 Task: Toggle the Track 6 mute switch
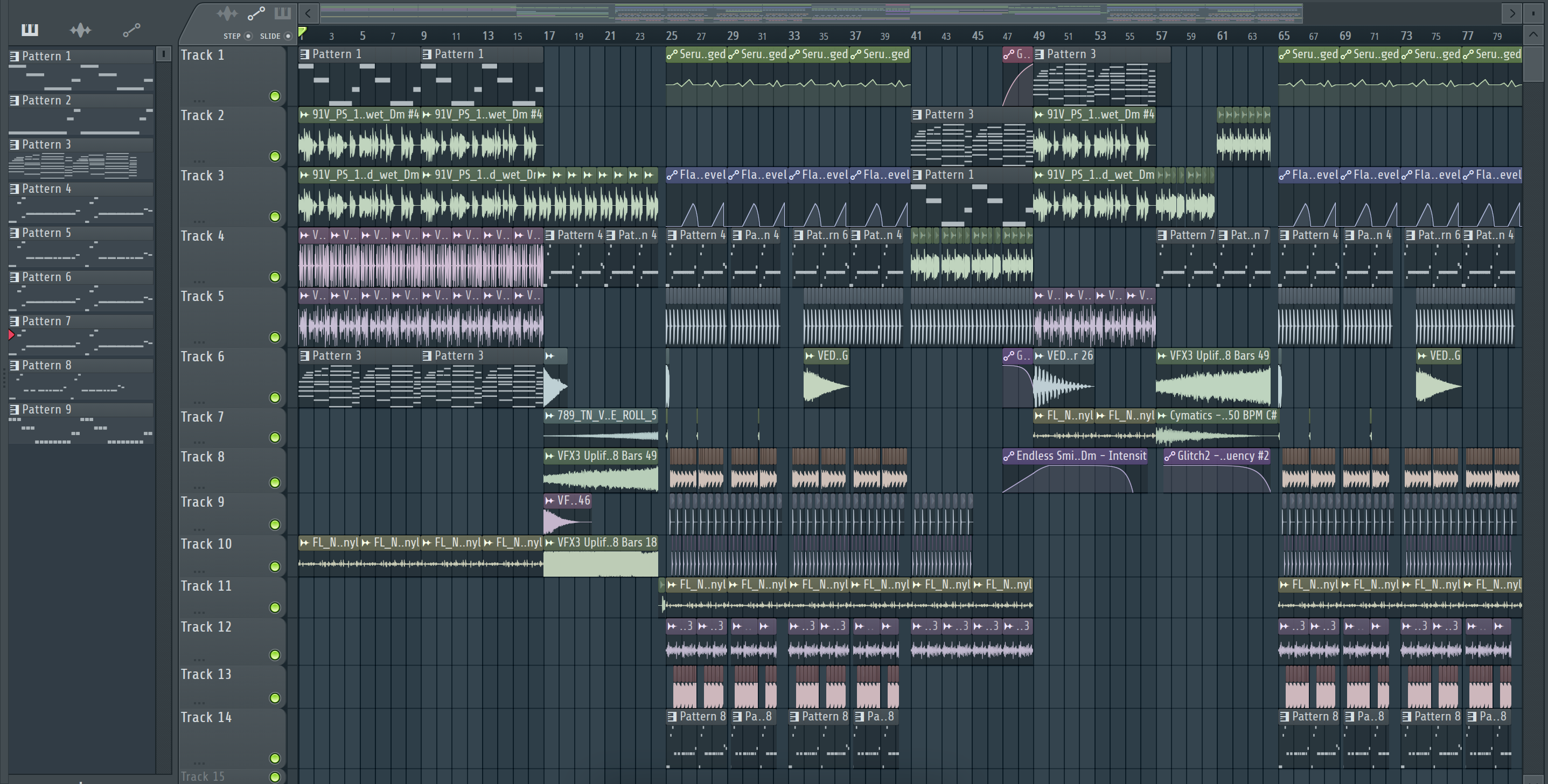click(x=275, y=397)
